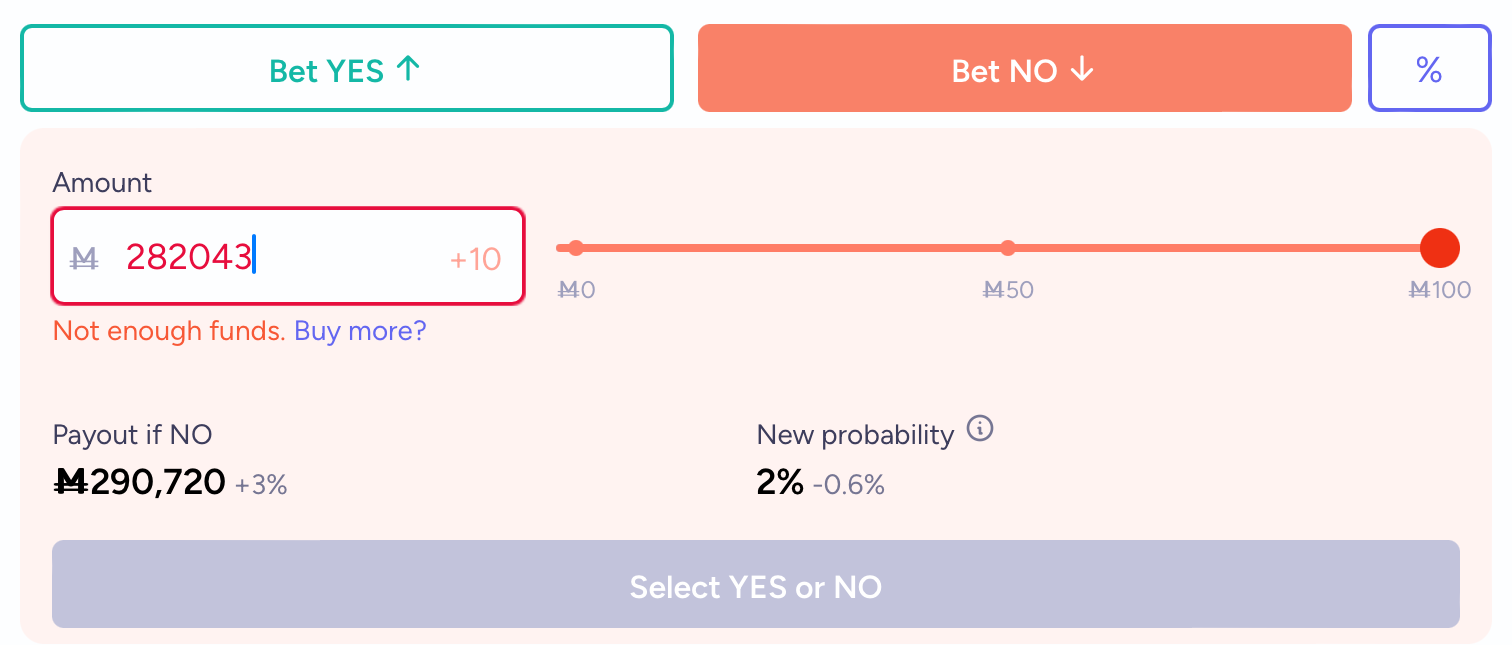
Task: Click the Not enough funds warning text
Action: (169, 331)
